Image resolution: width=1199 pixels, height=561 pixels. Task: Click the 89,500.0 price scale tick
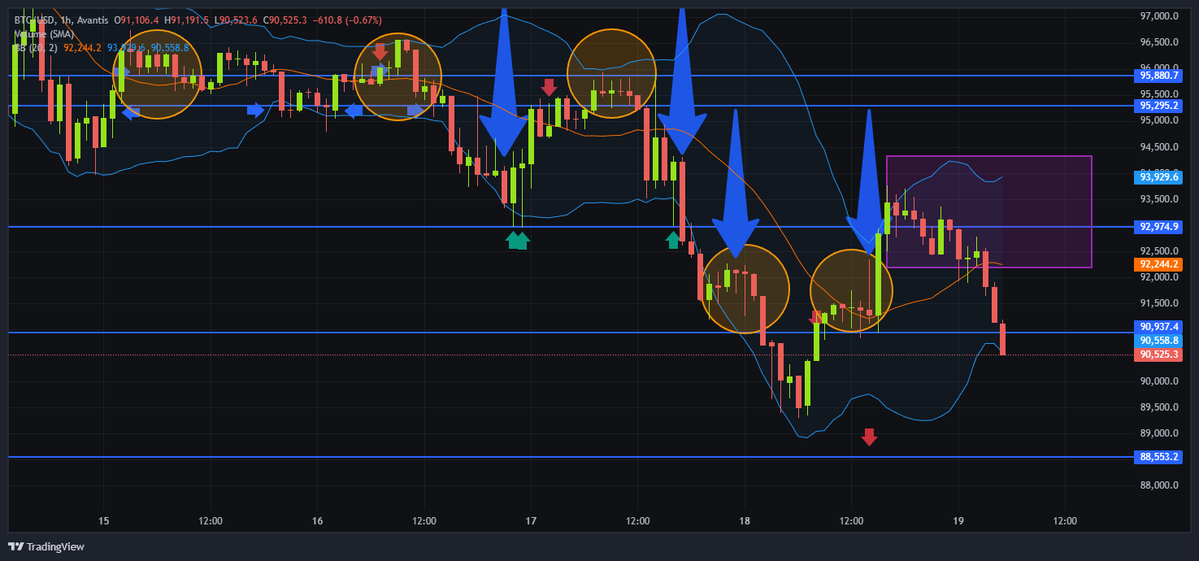1158,407
